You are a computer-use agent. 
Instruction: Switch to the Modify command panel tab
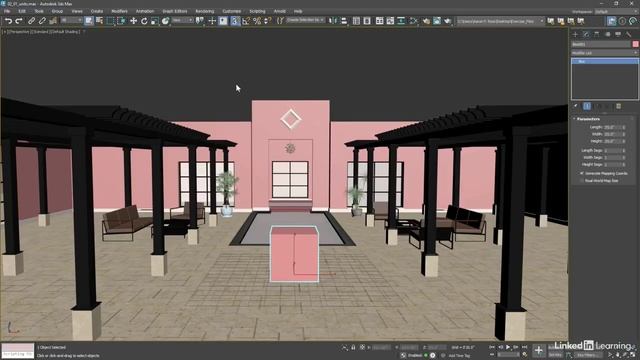pyautogui.click(x=586, y=34)
